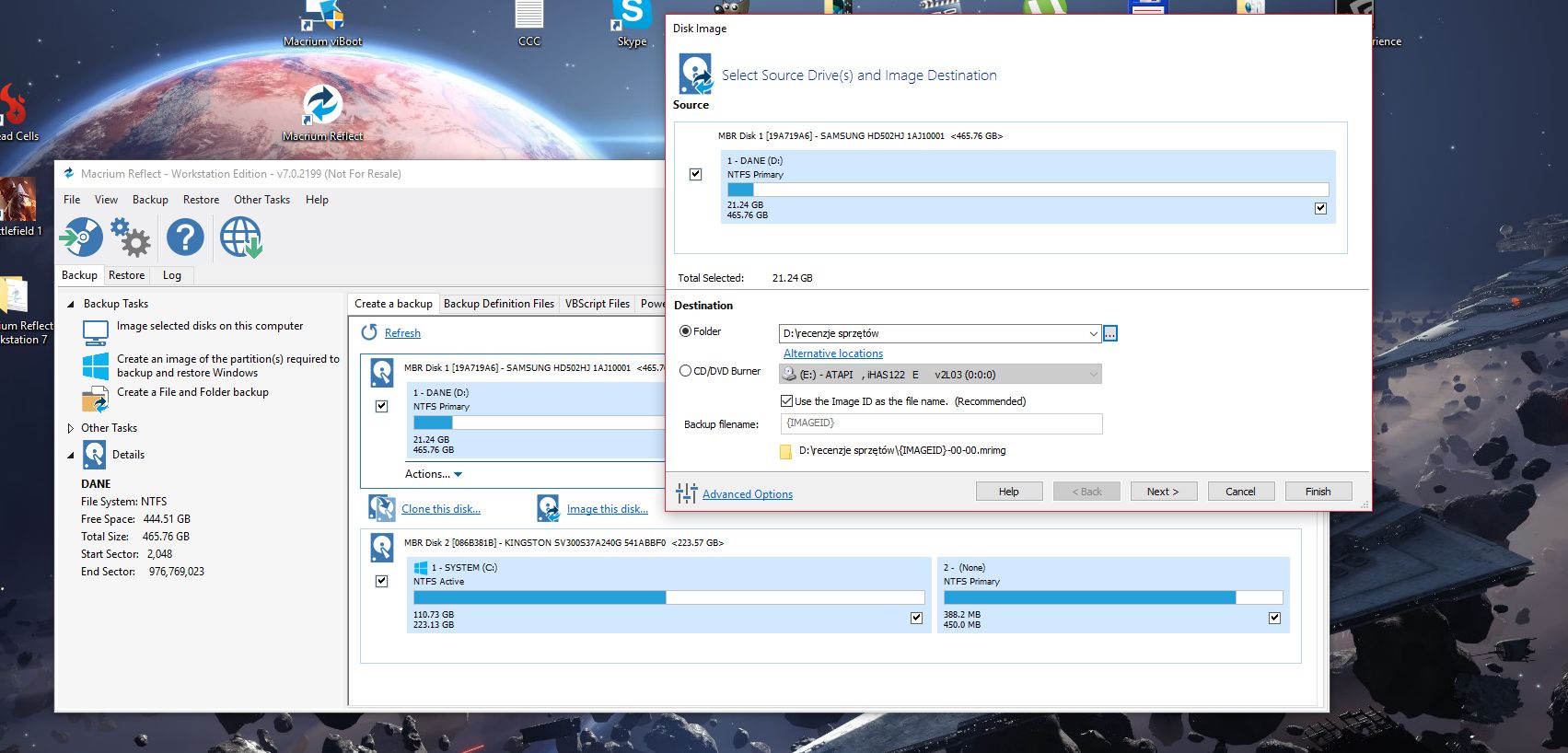Screen dimensions: 1568x753
Task: Click the Windows partition image task icon
Action: 95,365
